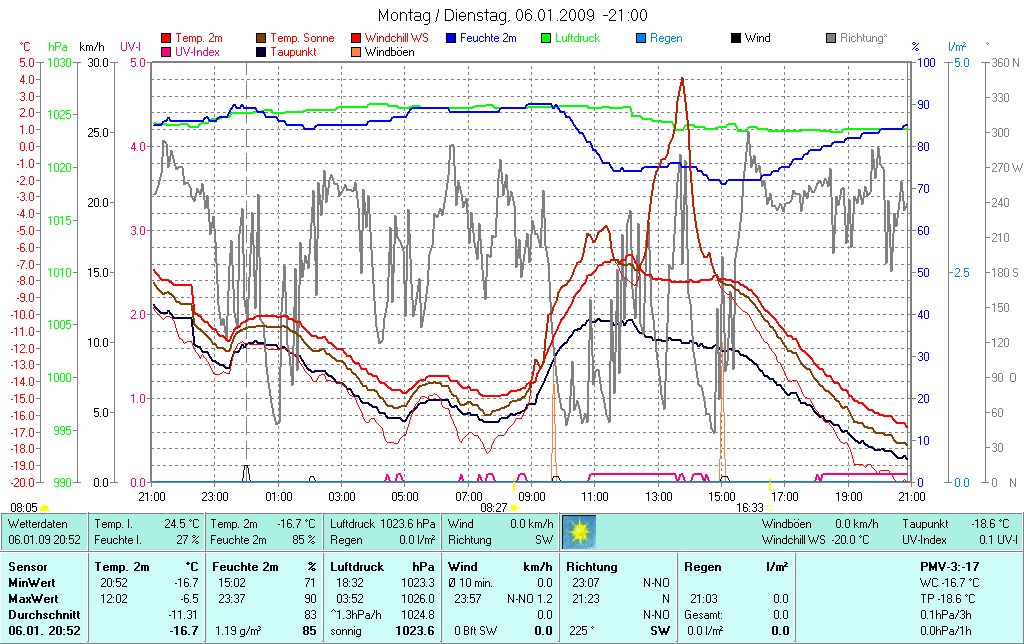The height and width of the screenshot is (644, 1024).
Task: Click the green Luftdruck legend marker
Action: click(546, 38)
